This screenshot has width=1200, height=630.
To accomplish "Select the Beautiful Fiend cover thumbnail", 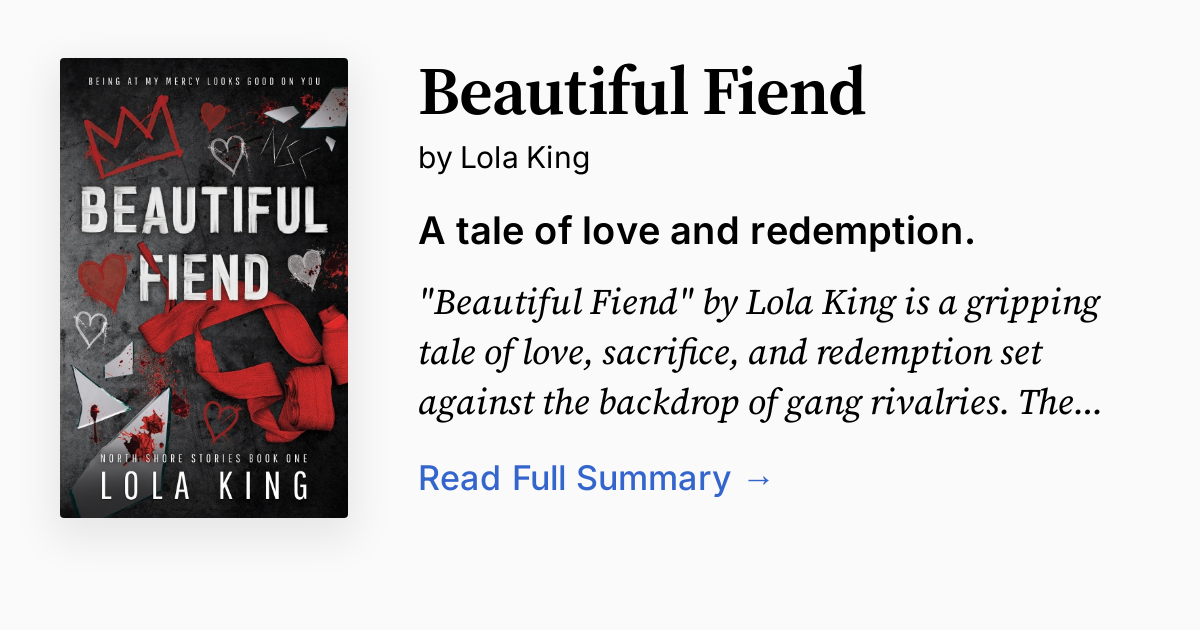I will click(x=204, y=287).
